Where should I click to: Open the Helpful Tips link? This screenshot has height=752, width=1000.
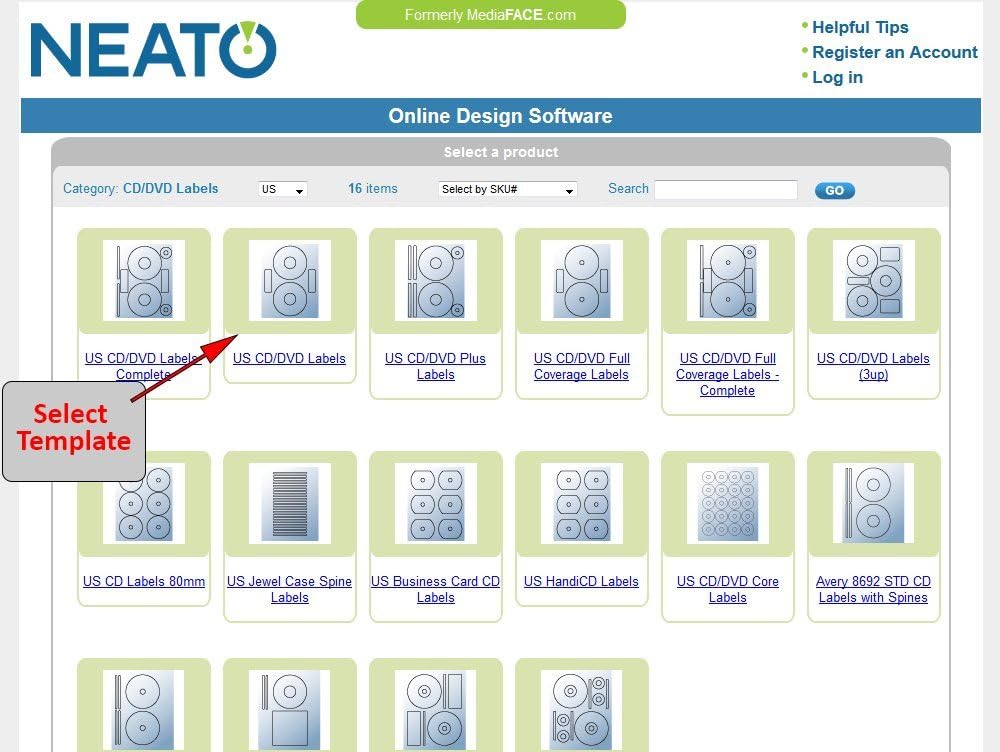click(859, 27)
